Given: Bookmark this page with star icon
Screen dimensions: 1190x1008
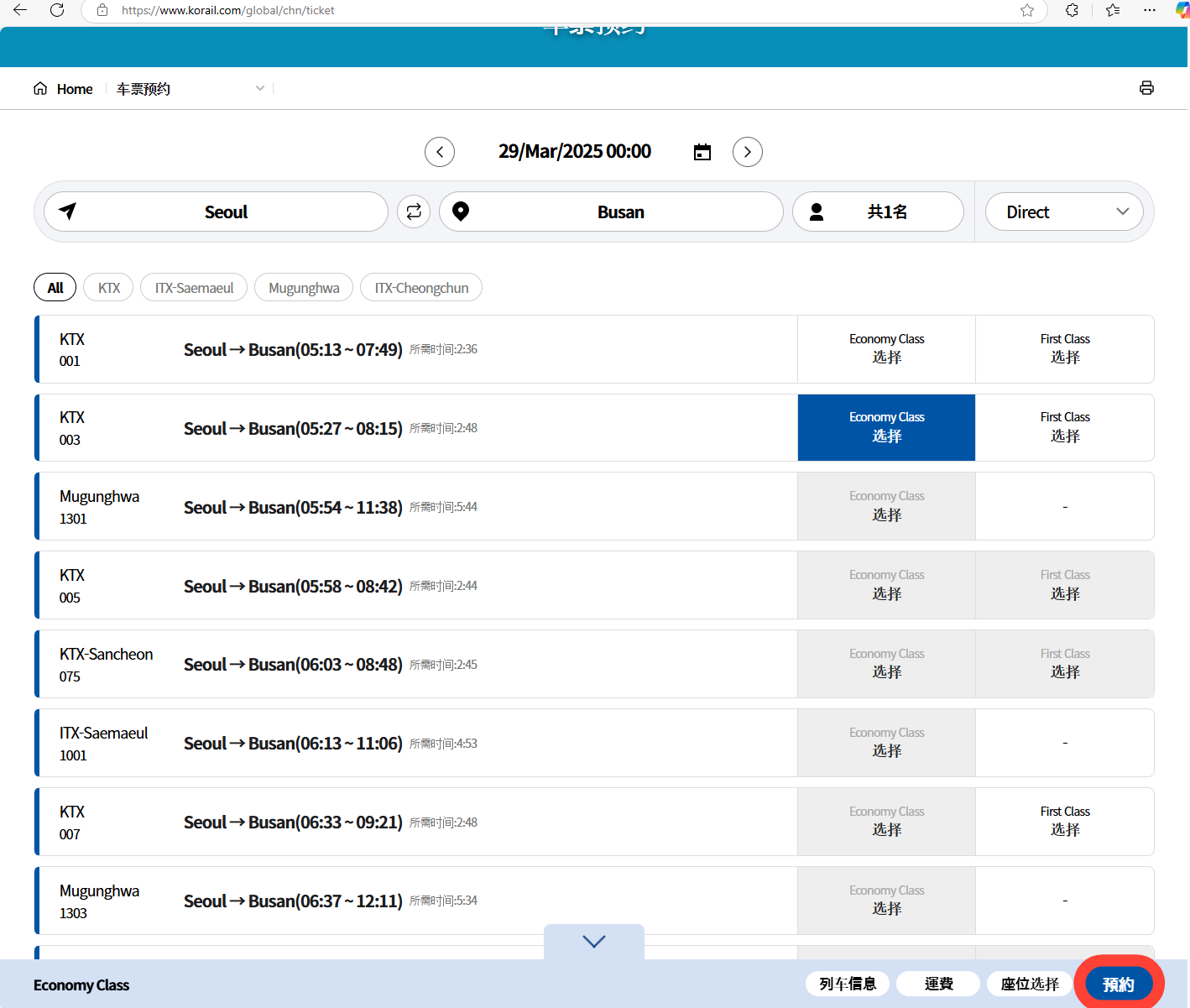Looking at the screenshot, I should 1026,10.
